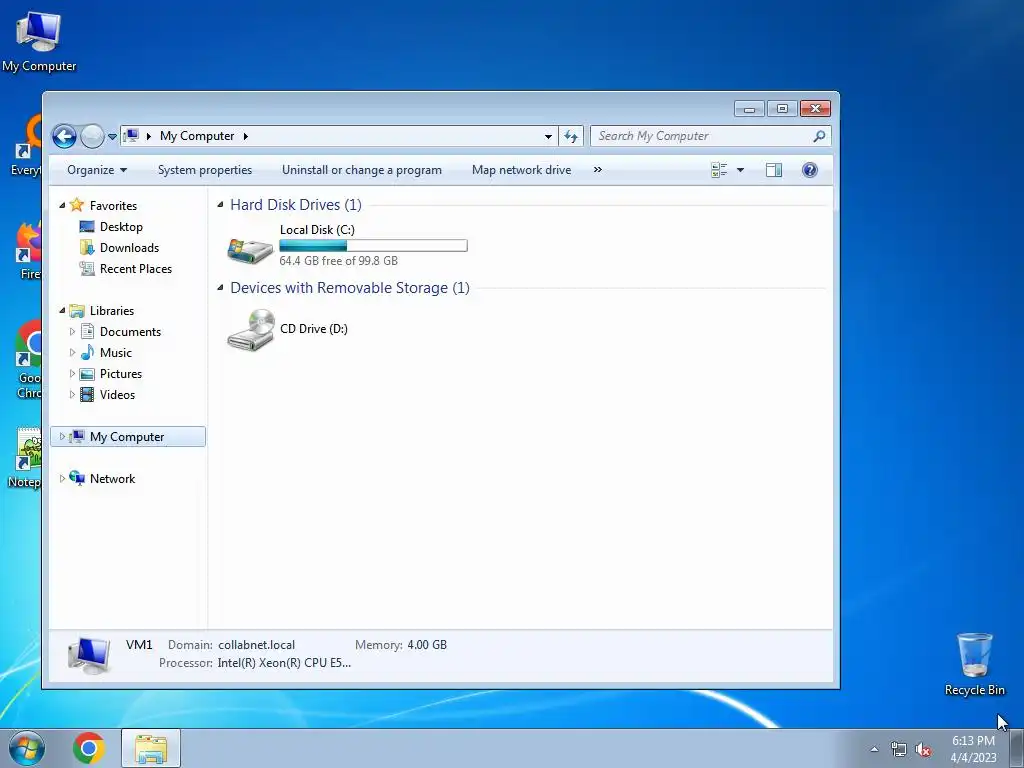The width and height of the screenshot is (1024, 768).
Task: Click the Intel(R) Xeon(R) CPU processor text
Action: click(284, 663)
